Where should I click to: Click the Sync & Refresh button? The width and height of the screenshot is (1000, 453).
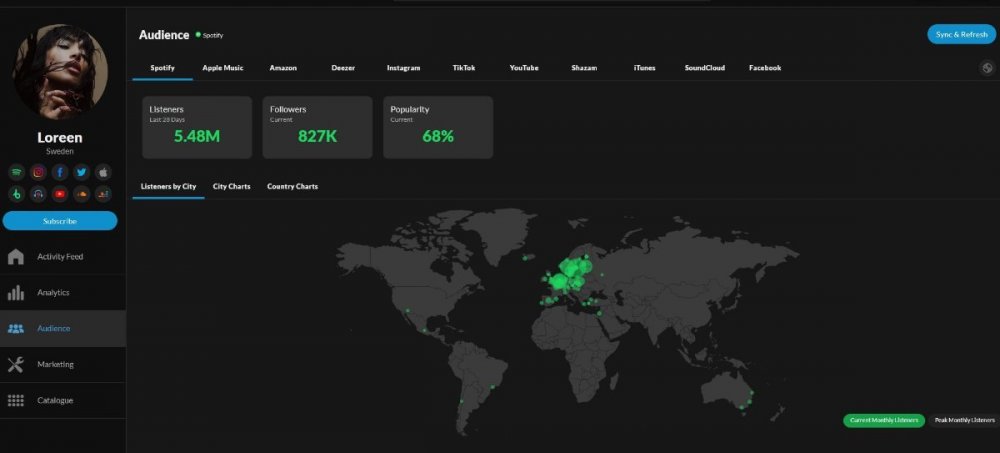961,34
